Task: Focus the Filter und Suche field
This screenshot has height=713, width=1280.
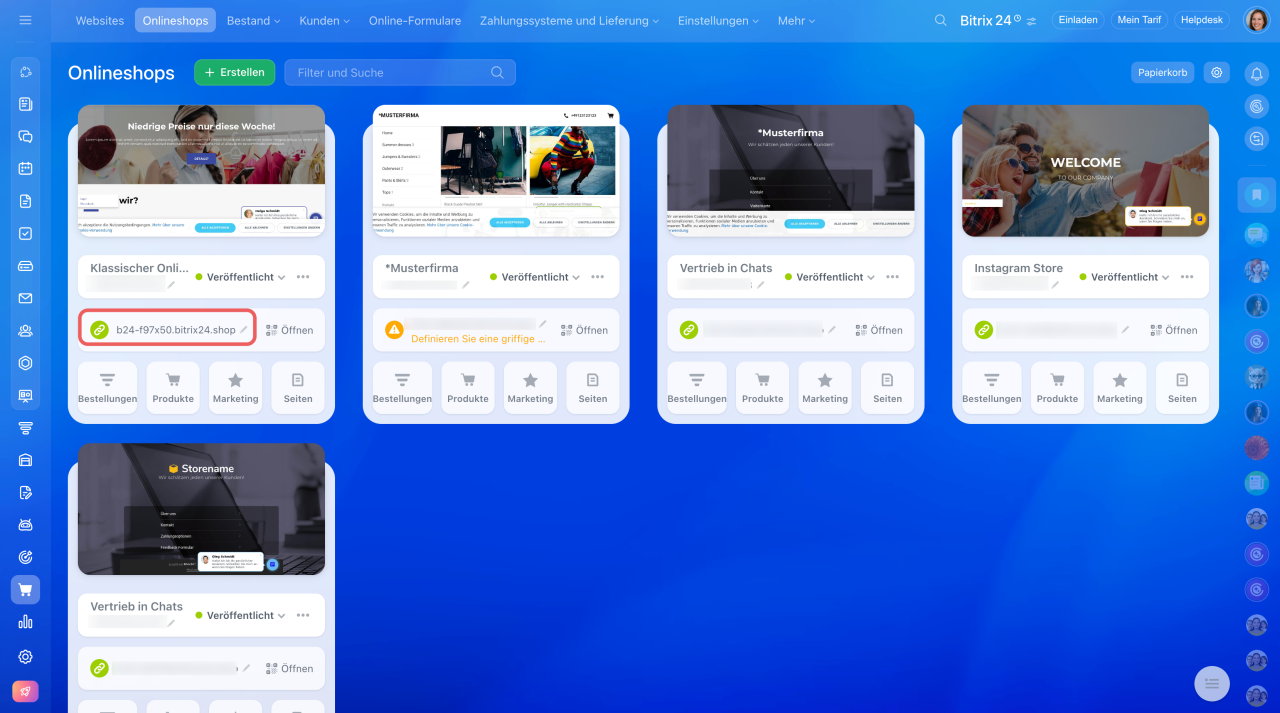Action: 400,72
